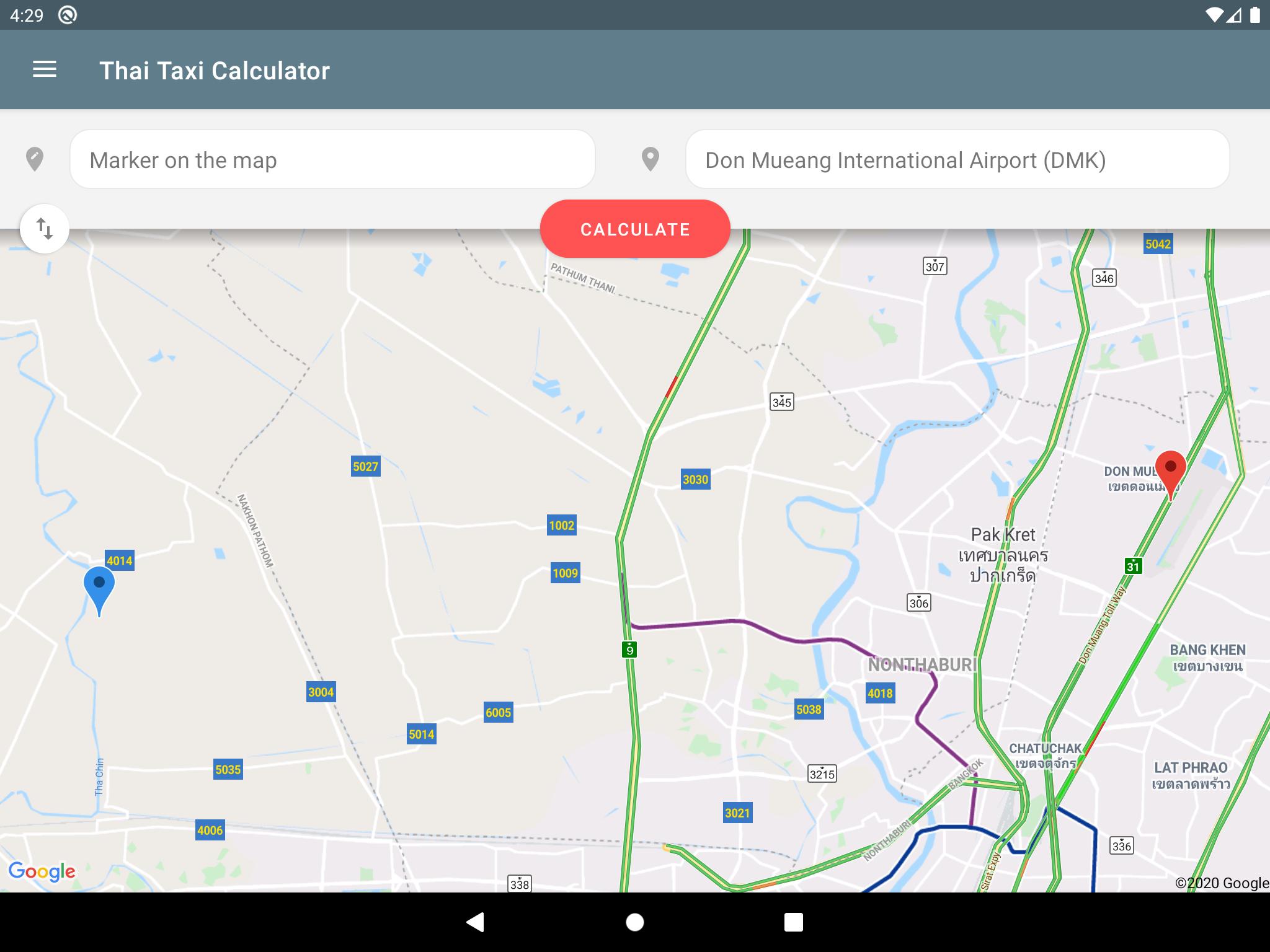Click the destination location pin icon
Screen dimensions: 1270x952
pyautogui.click(x=650, y=159)
